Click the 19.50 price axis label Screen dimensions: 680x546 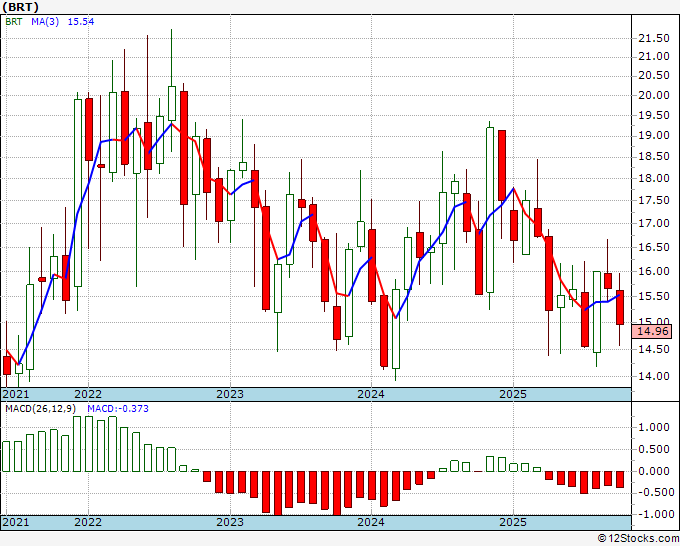point(654,115)
